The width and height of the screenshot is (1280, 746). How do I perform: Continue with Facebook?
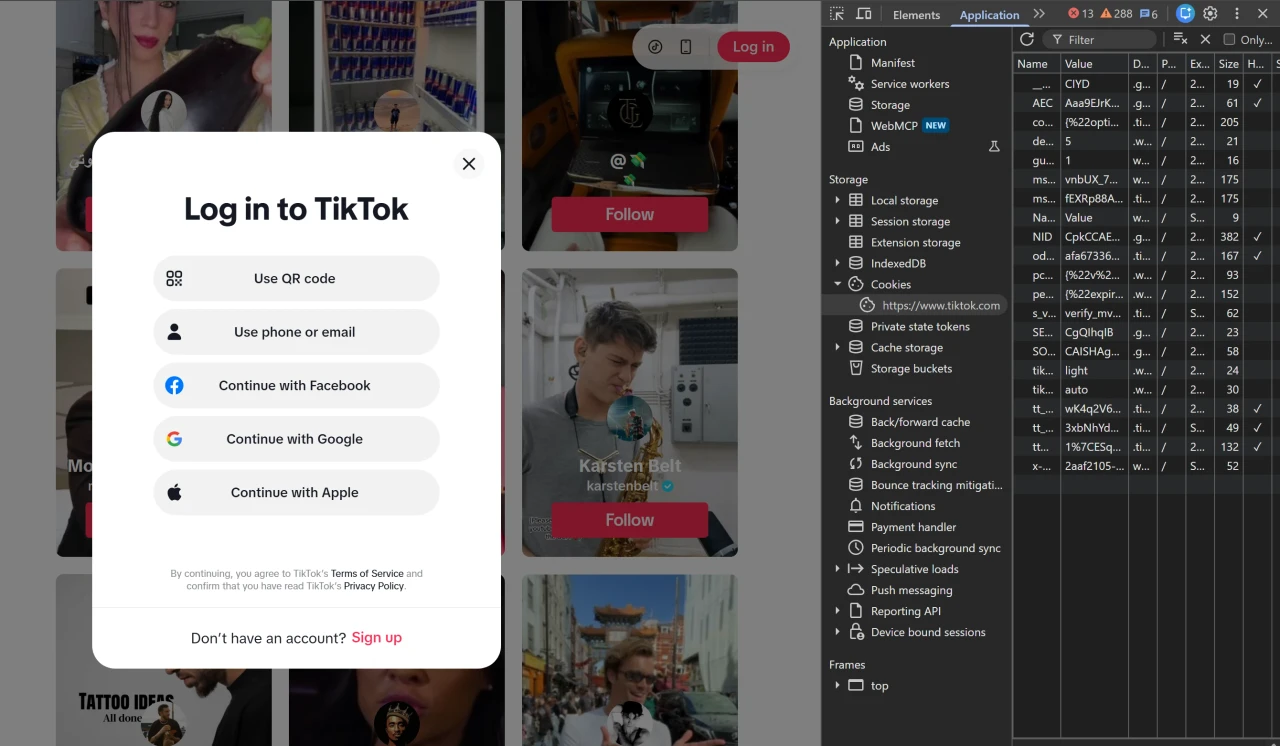coord(296,385)
